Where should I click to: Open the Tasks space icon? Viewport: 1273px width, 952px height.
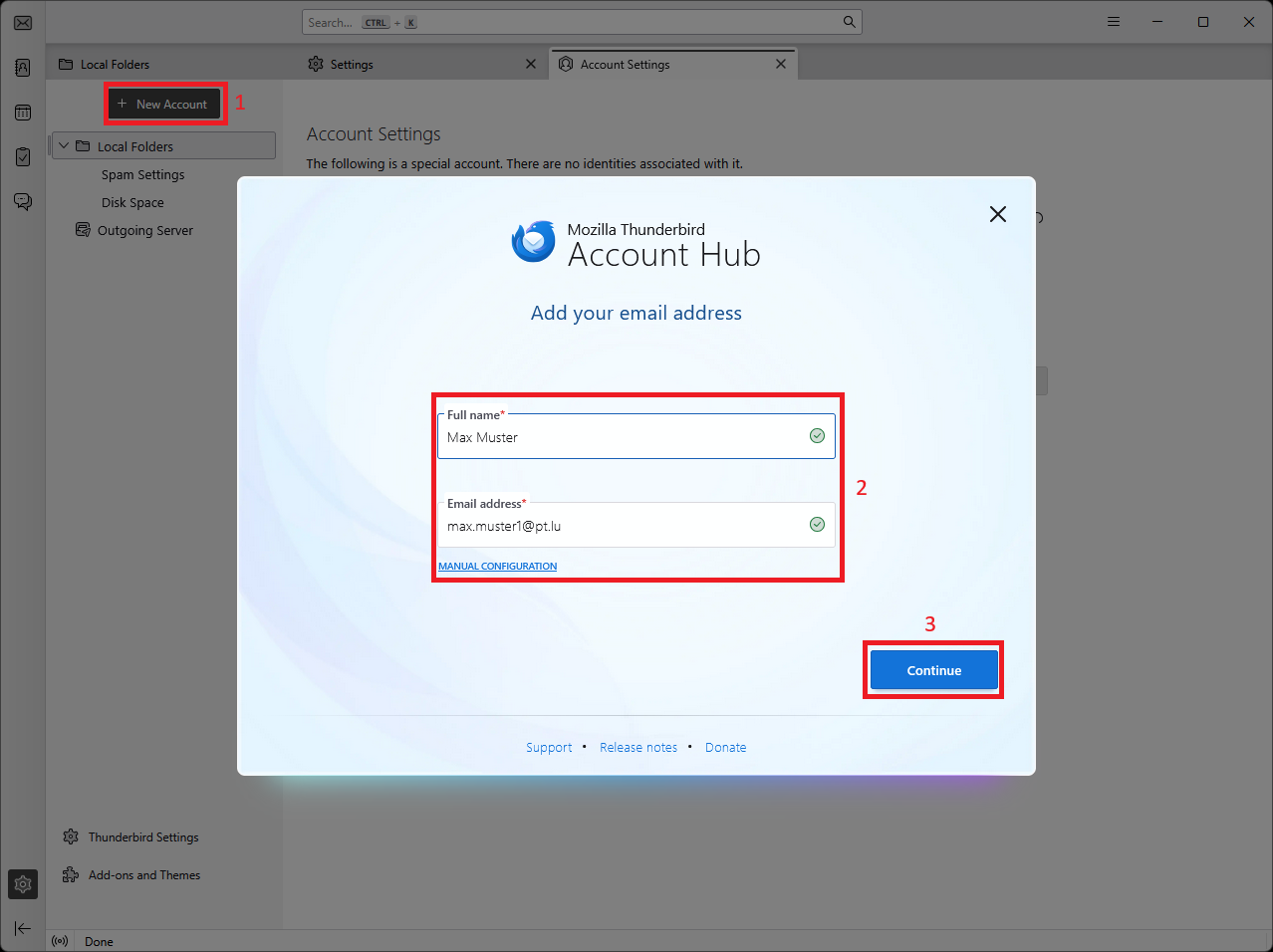[23, 157]
